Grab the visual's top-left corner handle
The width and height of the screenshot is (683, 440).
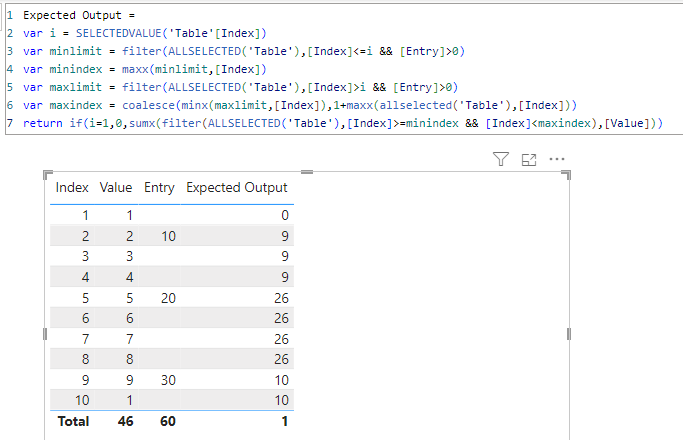point(47,175)
